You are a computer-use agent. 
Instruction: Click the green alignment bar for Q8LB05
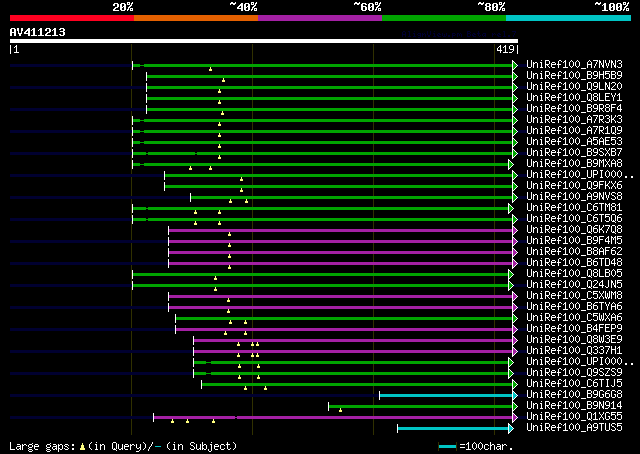[320, 274]
